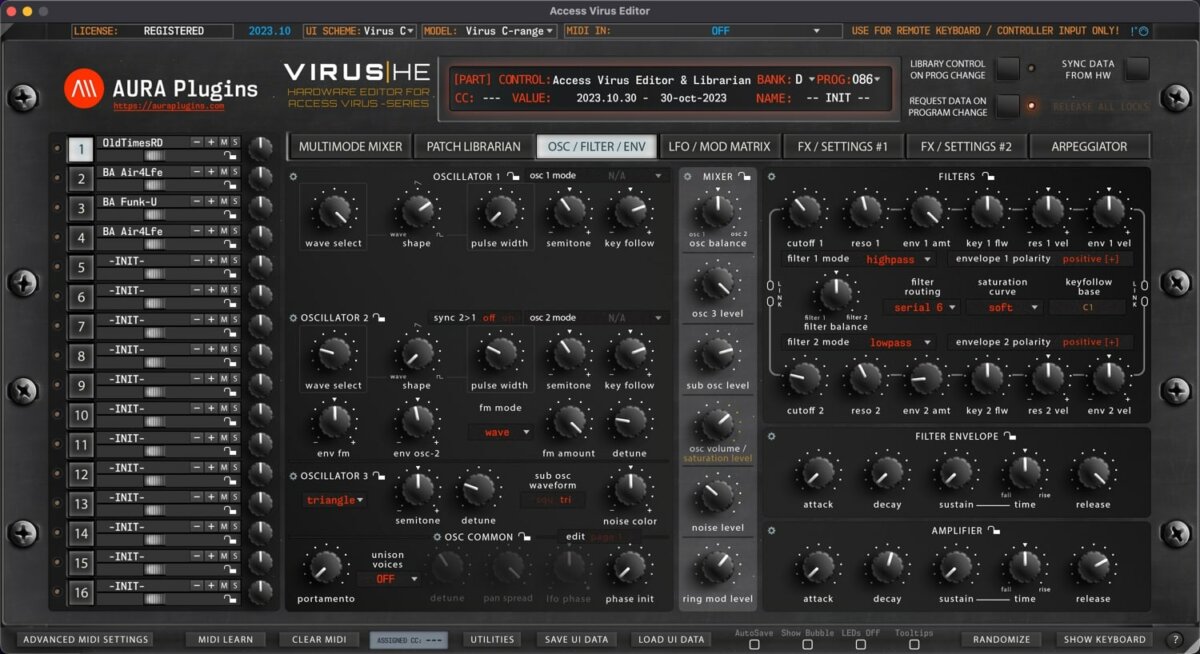This screenshot has width=1200, height=654.
Task: Click the Oscillator 1 section gear icon
Action: pos(293,177)
